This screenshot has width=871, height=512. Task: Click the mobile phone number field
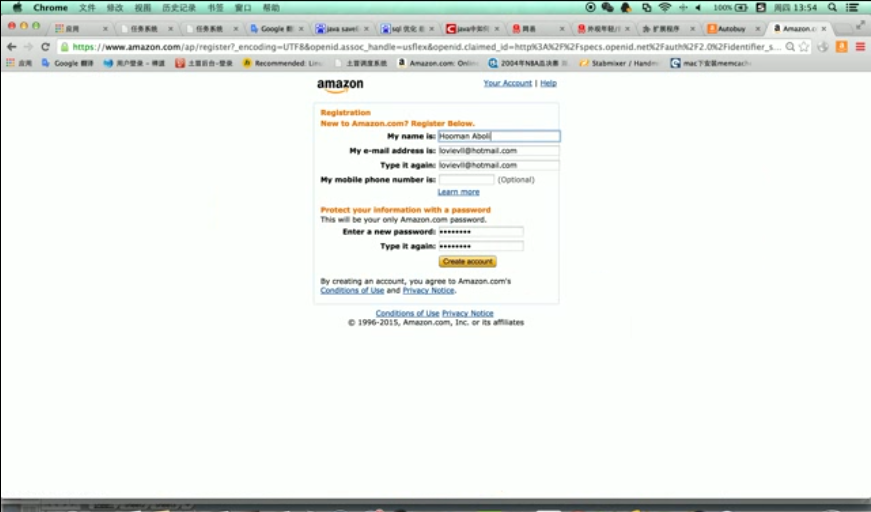[x=466, y=180]
